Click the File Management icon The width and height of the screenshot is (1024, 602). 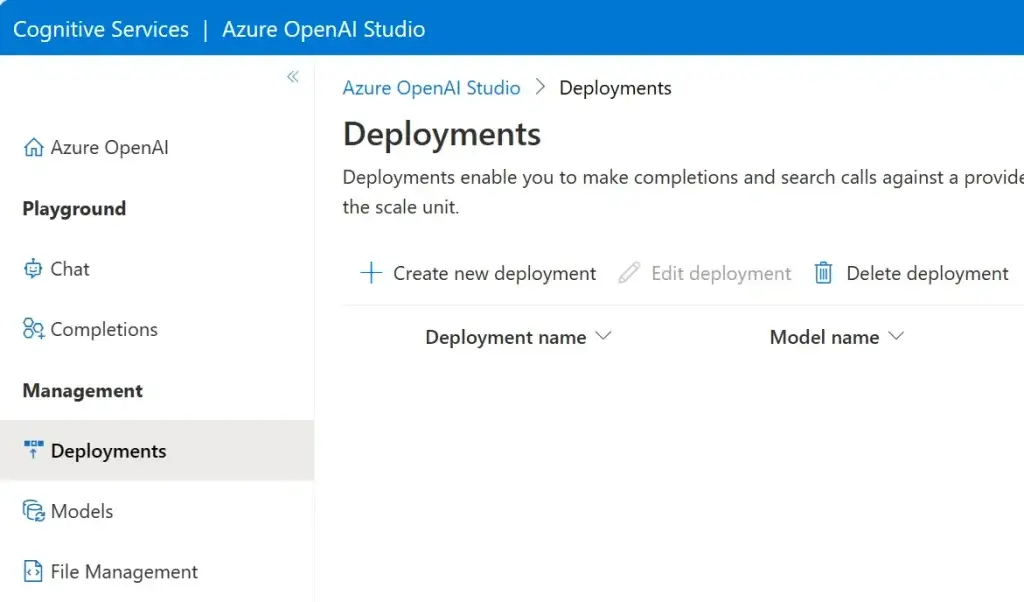(x=33, y=571)
